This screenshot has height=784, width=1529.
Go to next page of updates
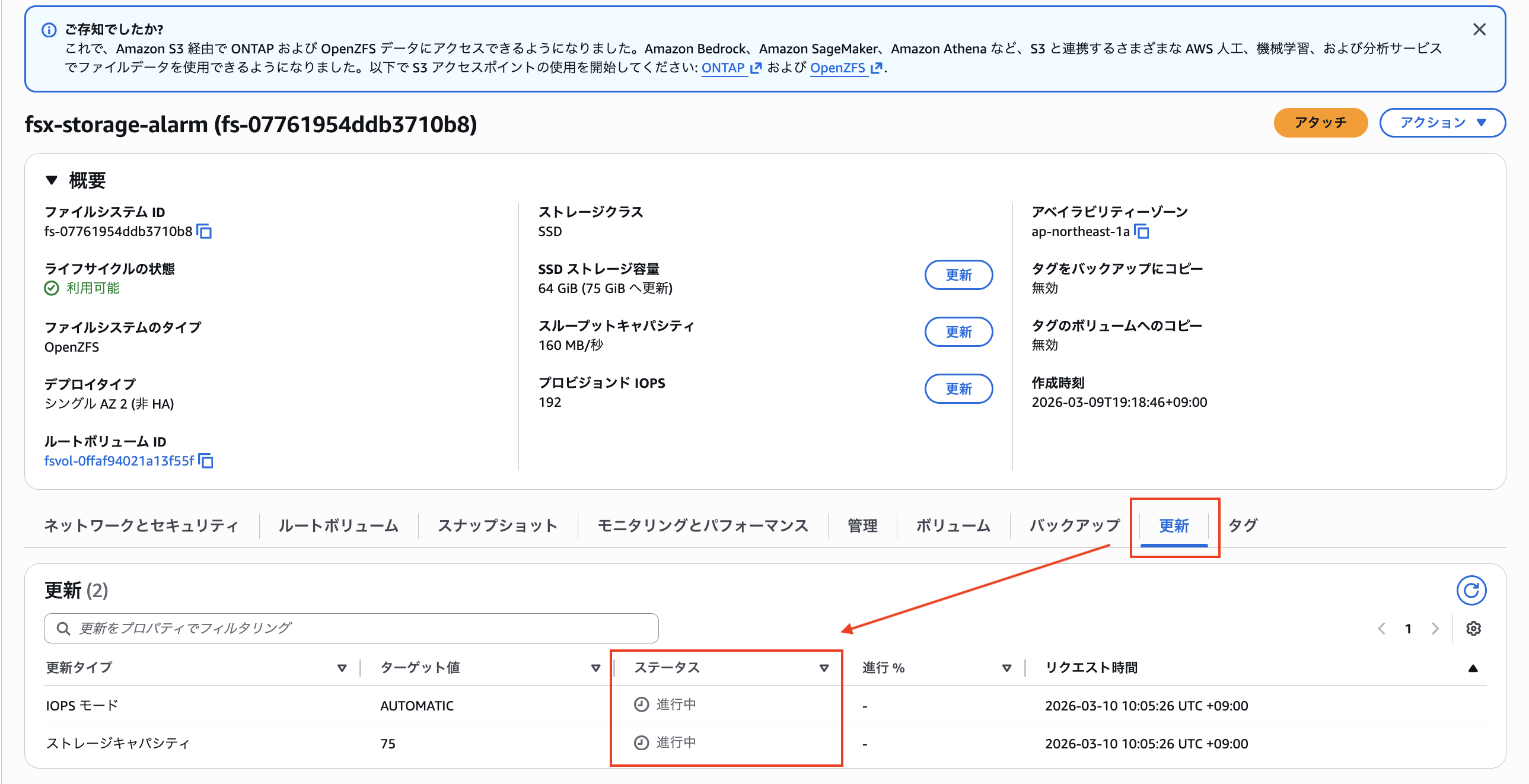[x=1435, y=628]
